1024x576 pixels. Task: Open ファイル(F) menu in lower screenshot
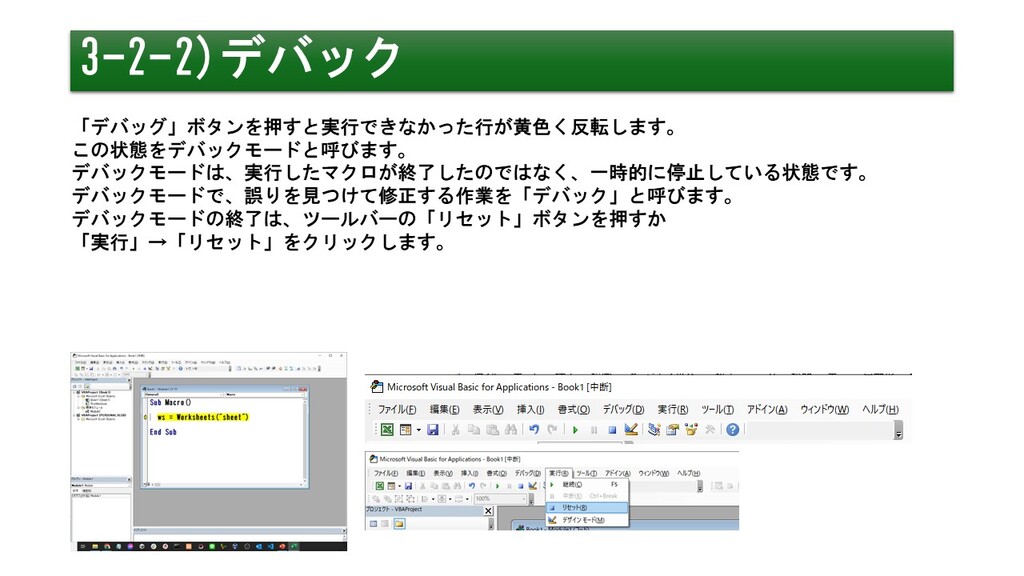tap(386, 473)
